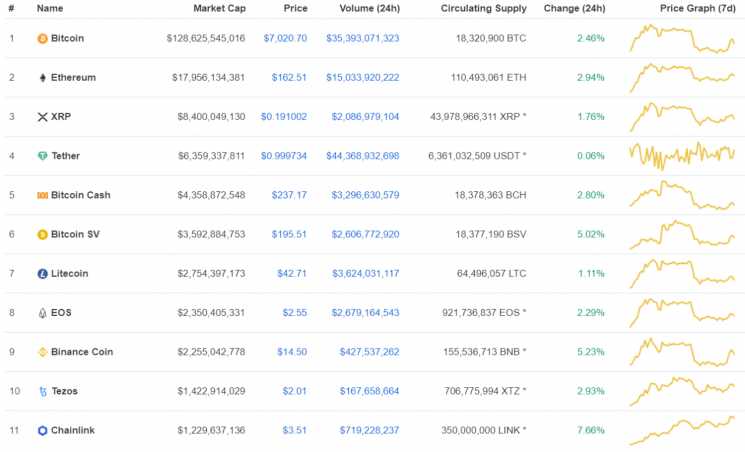Screen dimensions: 745x452
Task: Click the Price Graph (7d) header
Action: pyautogui.click(x=697, y=8)
